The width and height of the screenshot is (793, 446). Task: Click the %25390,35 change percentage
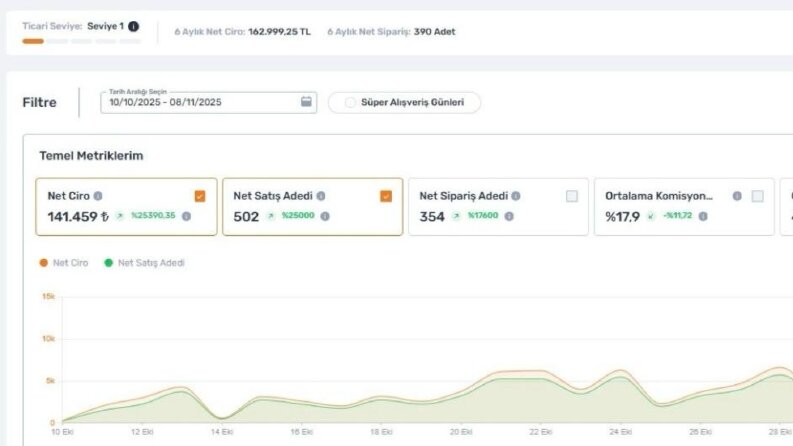click(153, 215)
